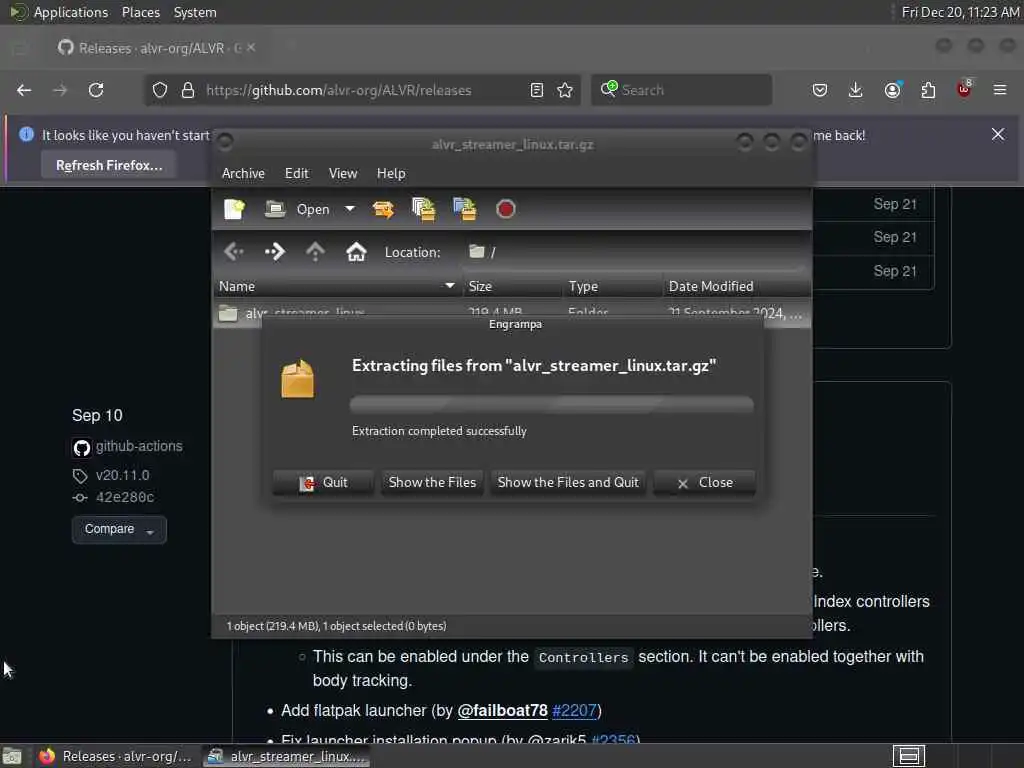The image size is (1024, 768).
Task: Bookmark this page with star icon
Action: tap(566, 90)
